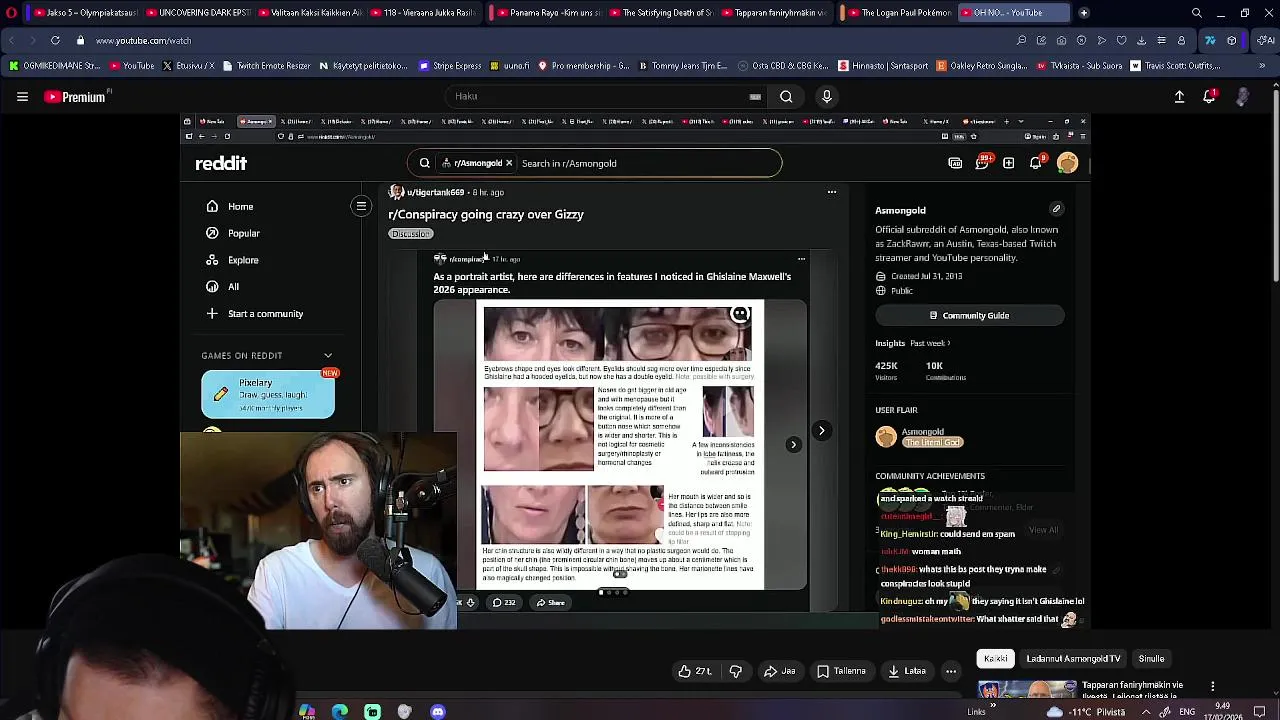The image size is (1280, 720).
Task: Collapse the Games on Reddit section
Action: 327,356
